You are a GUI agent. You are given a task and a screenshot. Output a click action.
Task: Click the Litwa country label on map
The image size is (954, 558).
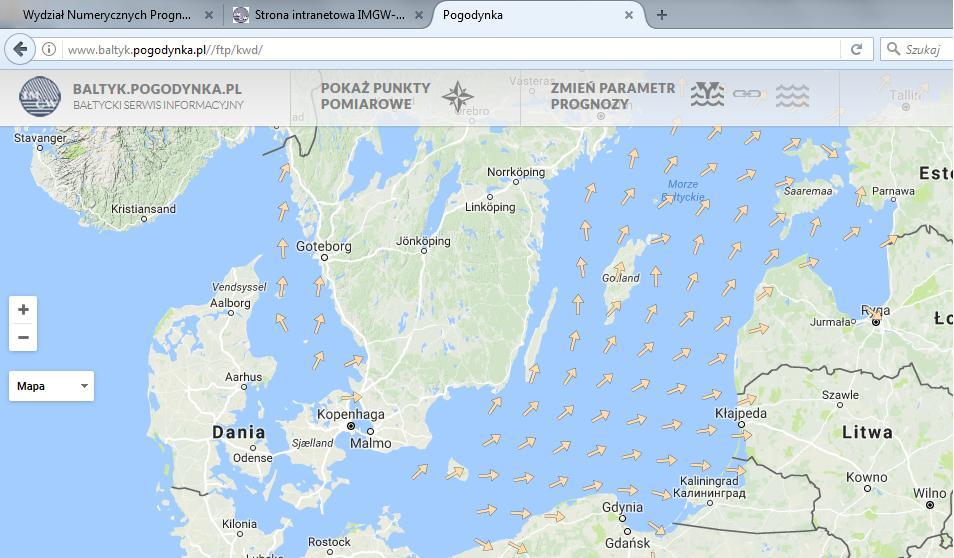867,433
